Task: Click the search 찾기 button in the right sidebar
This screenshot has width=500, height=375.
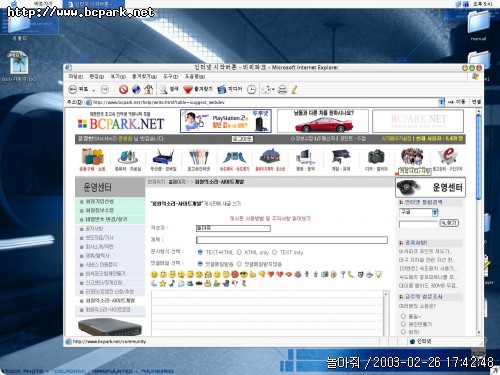Action: click(449, 222)
